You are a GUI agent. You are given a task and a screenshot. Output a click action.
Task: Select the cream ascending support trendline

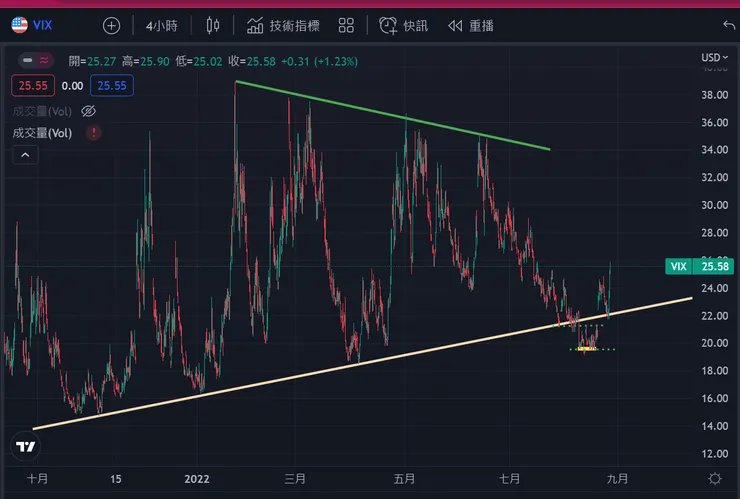[362, 364]
